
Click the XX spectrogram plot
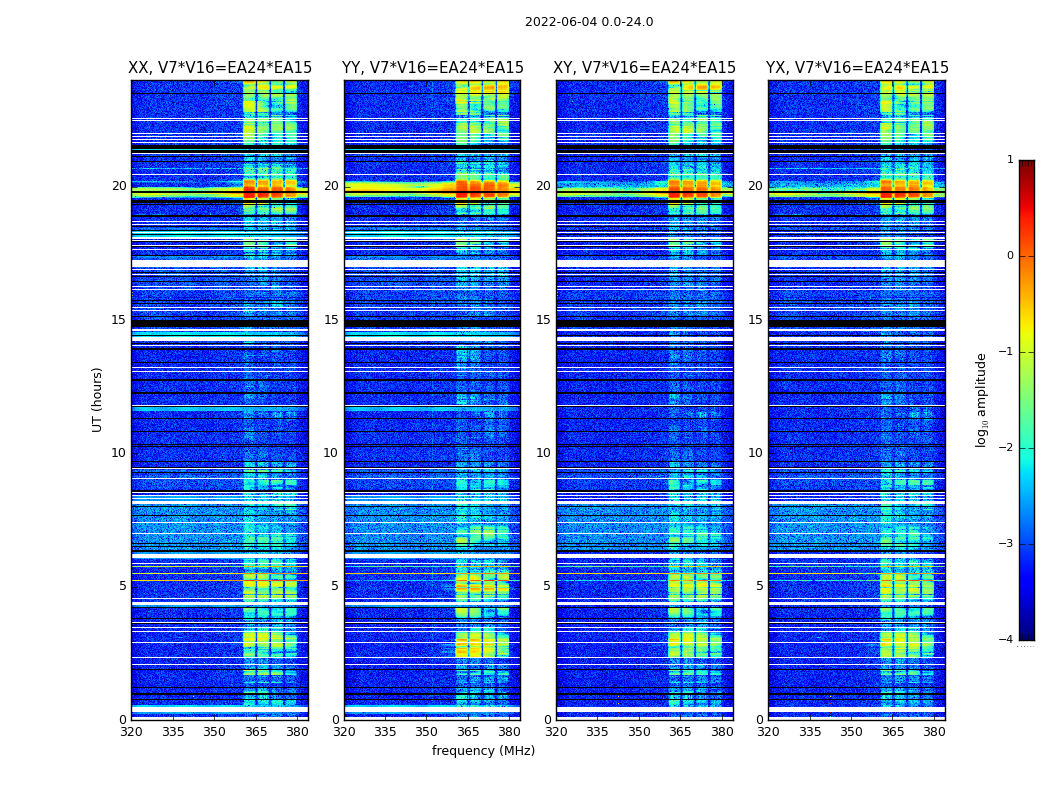click(220, 400)
